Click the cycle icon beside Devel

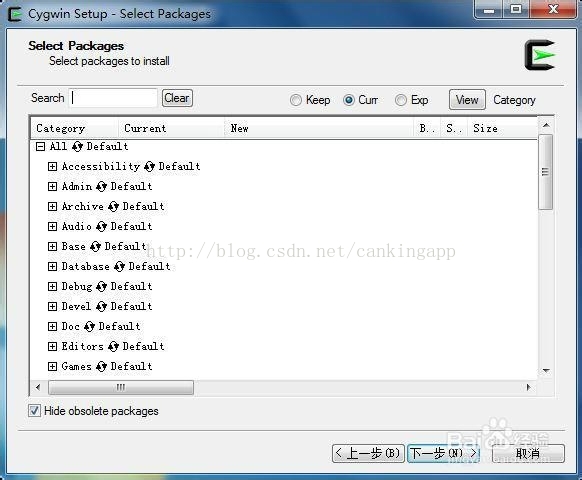(x=101, y=307)
